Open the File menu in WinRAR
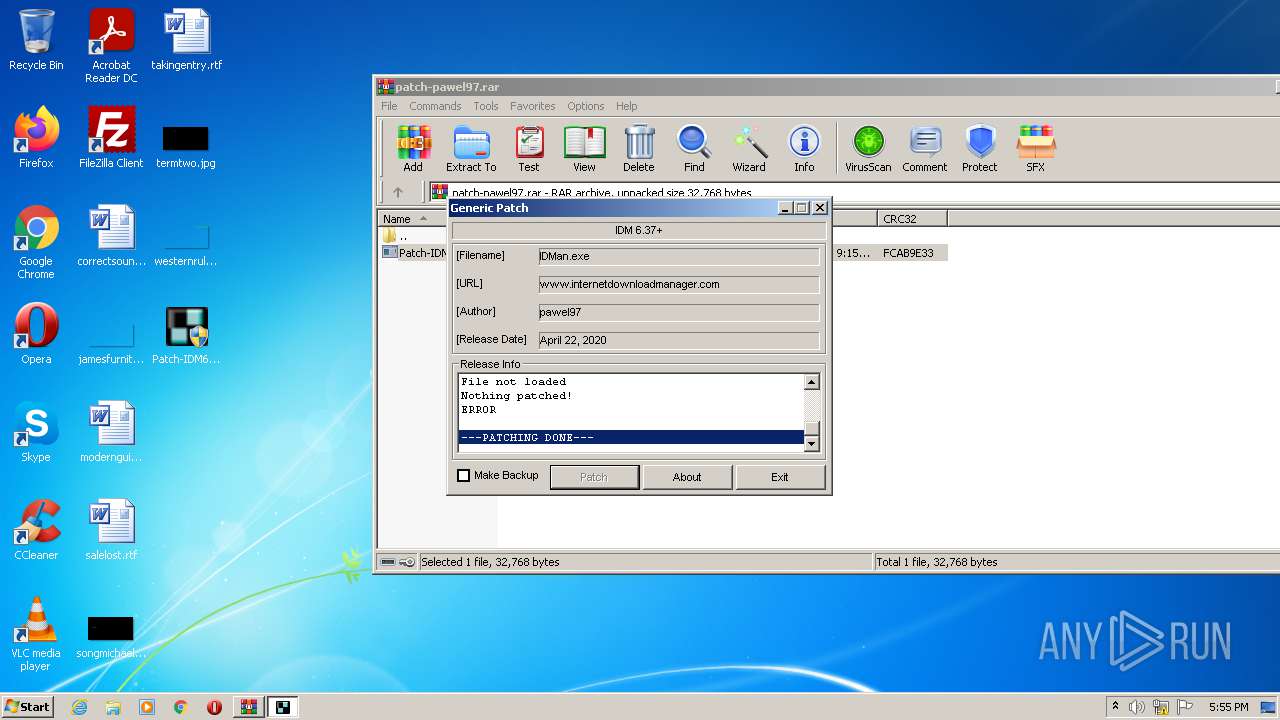Screen dimensions: 1280x720 point(389,106)
